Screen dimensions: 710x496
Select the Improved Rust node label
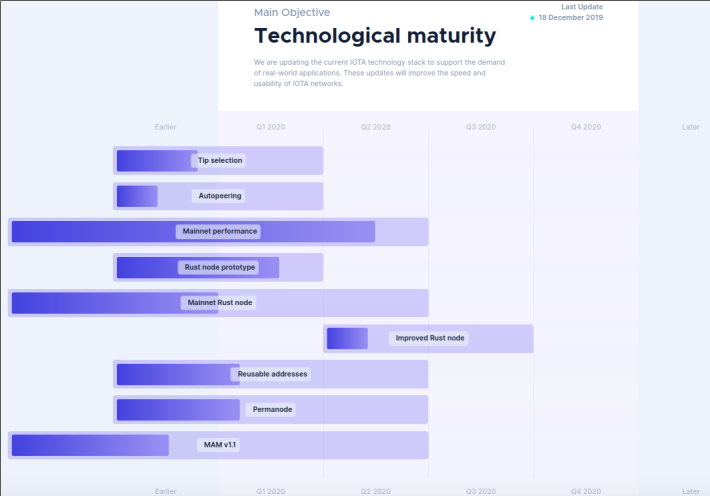(x=430, y=338)
